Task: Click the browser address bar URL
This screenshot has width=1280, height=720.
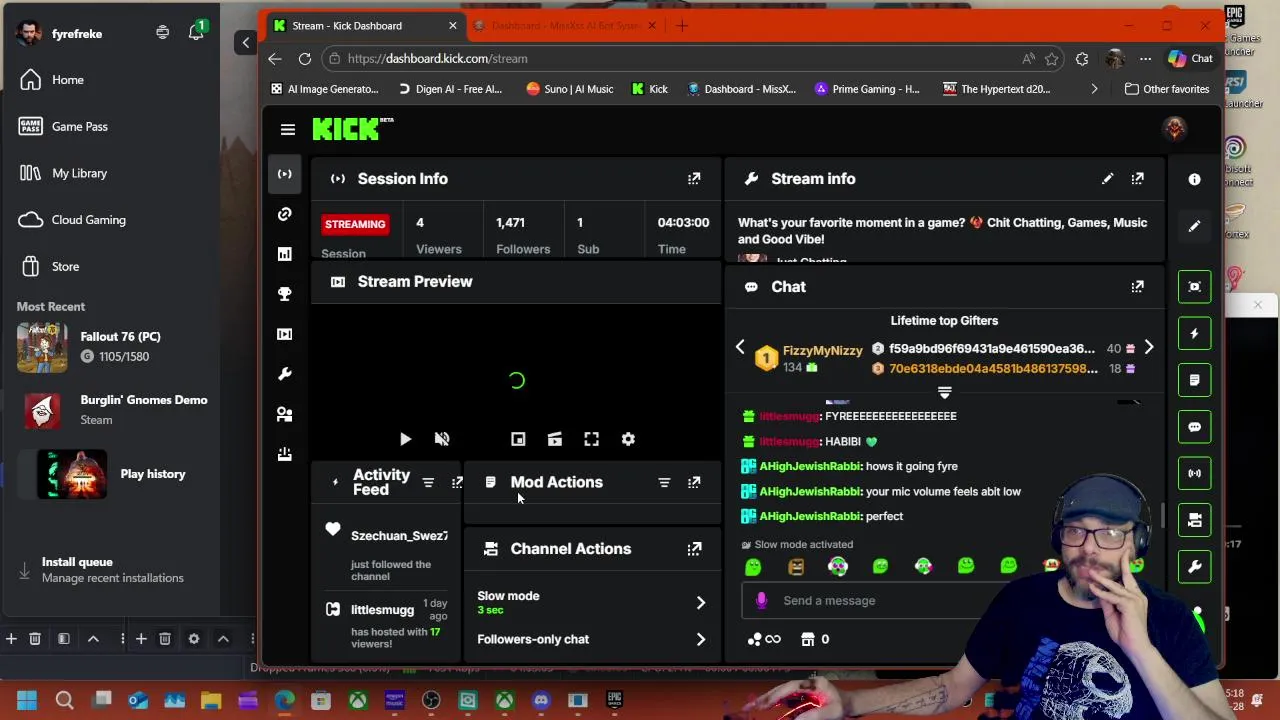Action: [x=438, y=59]
